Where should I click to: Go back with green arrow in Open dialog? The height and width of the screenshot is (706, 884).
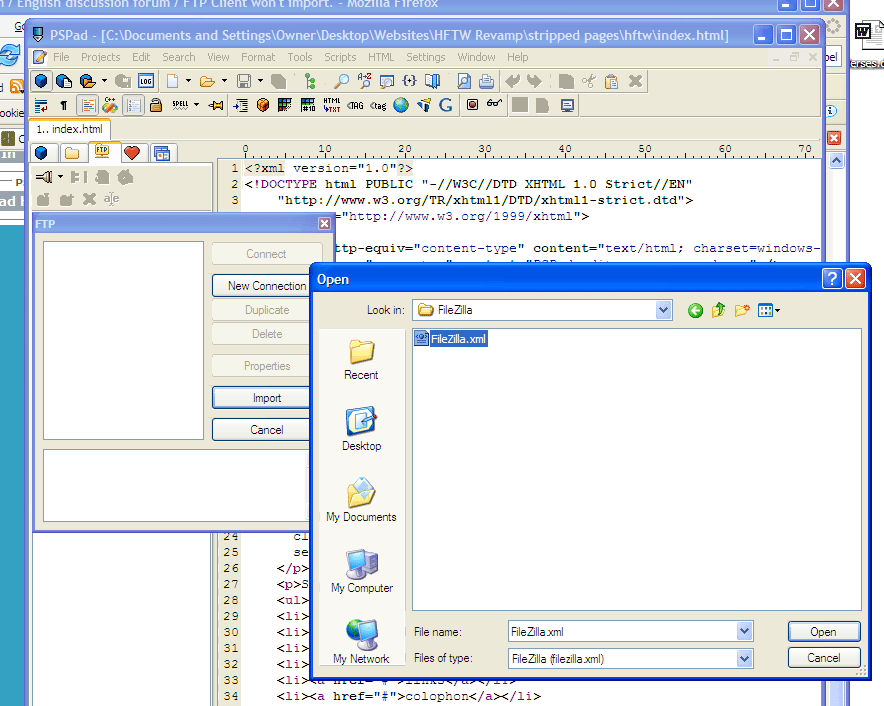(x=695, y=311)
